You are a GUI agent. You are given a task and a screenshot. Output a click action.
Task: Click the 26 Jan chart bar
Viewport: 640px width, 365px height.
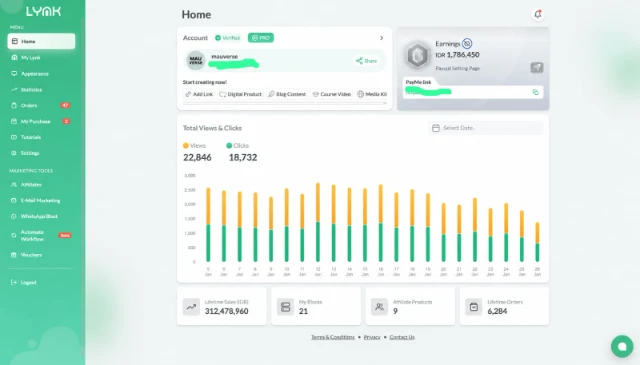[538, 242]
